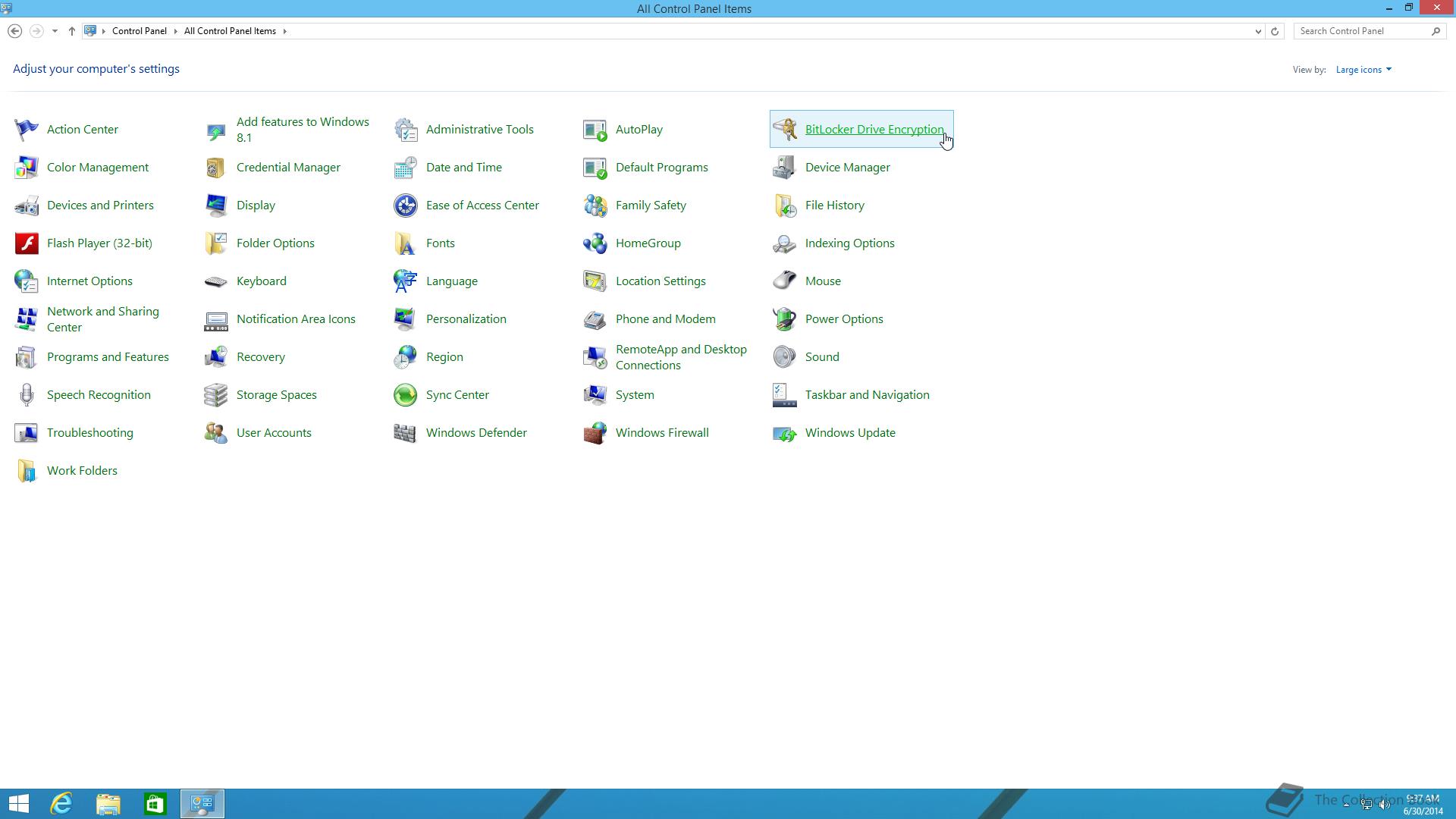The width and height of the screenshot is (1456, 819).
Task: Click the Add features to Windows 8.1 link
Action: (x=303, y=130)
